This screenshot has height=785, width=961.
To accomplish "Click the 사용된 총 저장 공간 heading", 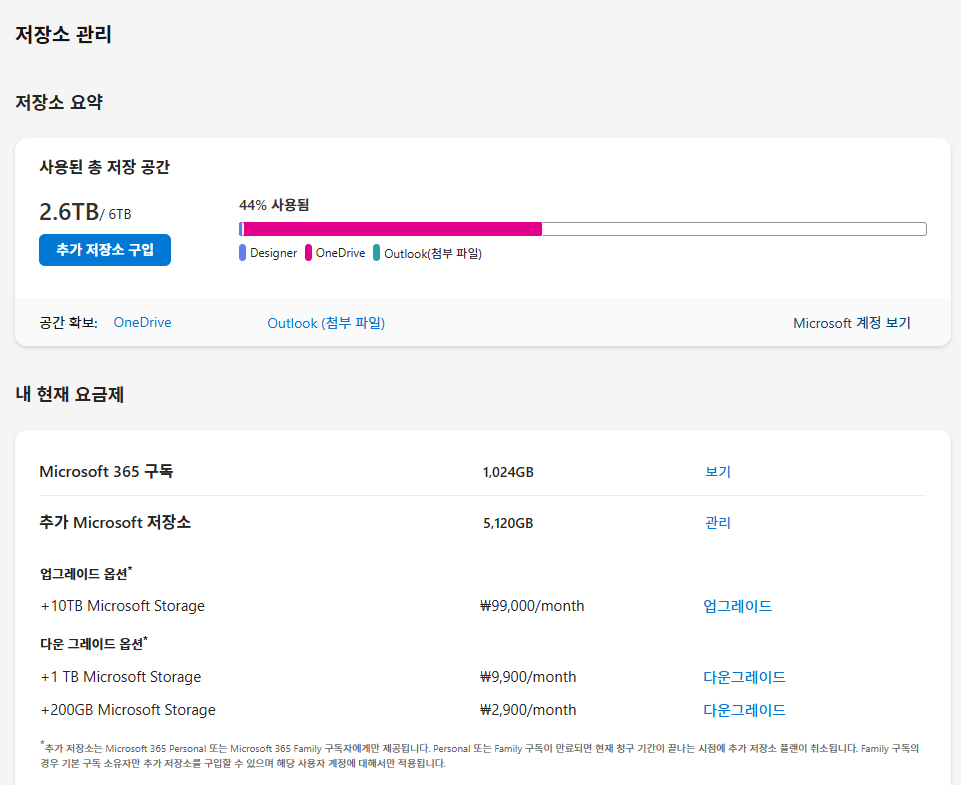I will pyautogui.click(x=104, y=167).
